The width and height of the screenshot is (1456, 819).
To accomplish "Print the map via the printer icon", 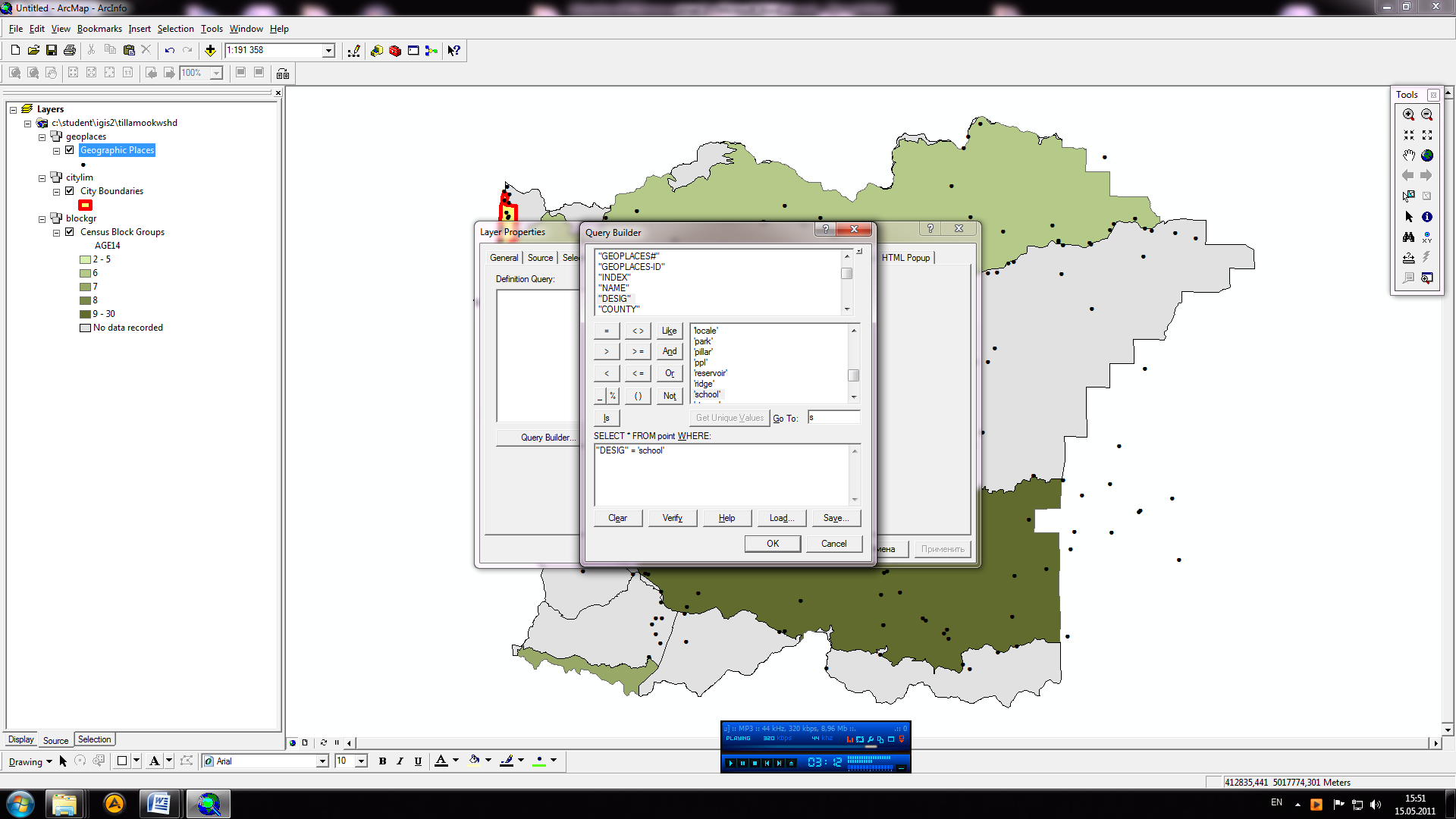I will pos(70,50).
